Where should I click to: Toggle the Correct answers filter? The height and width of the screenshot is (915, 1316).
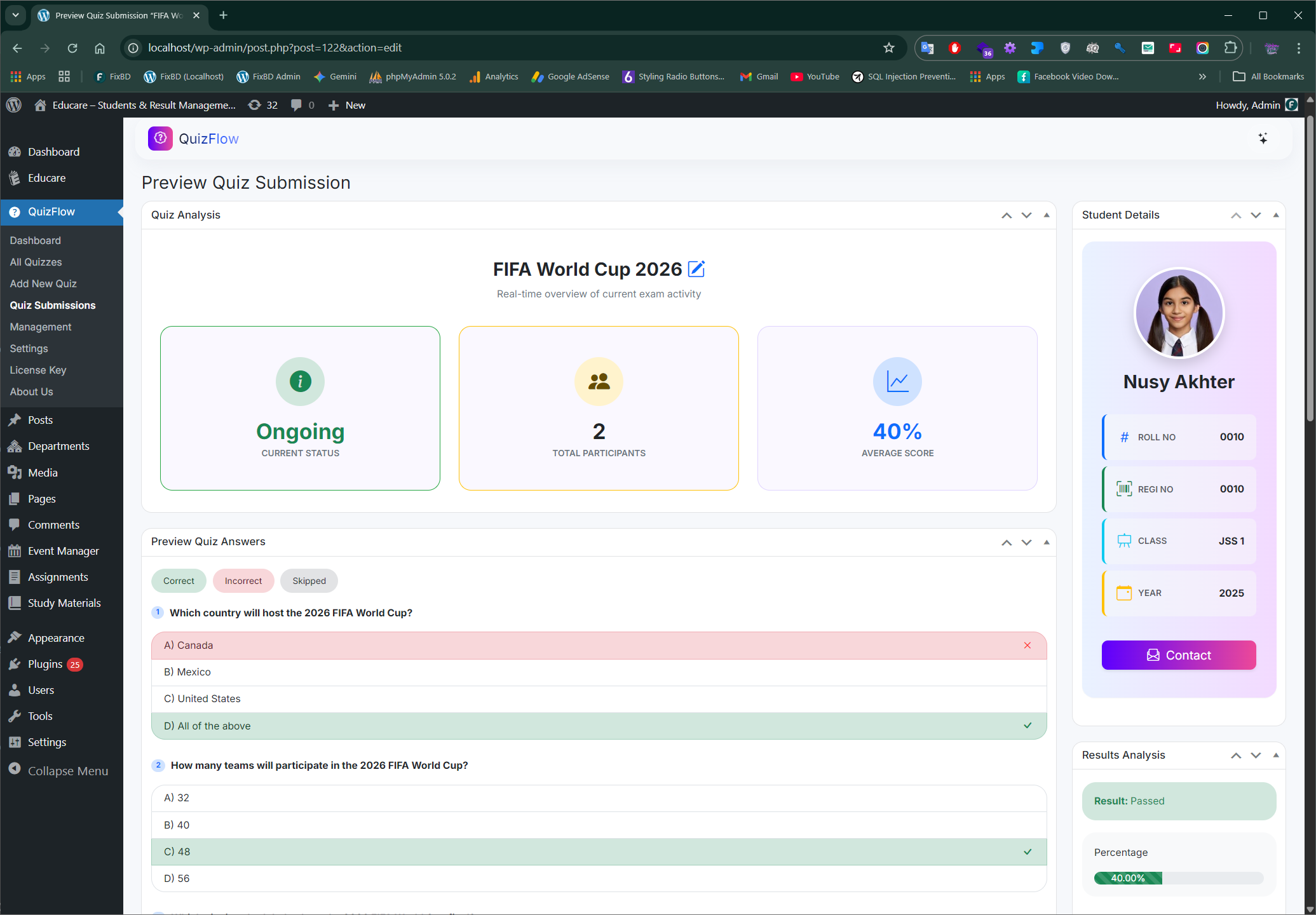(x=179, y=581)
